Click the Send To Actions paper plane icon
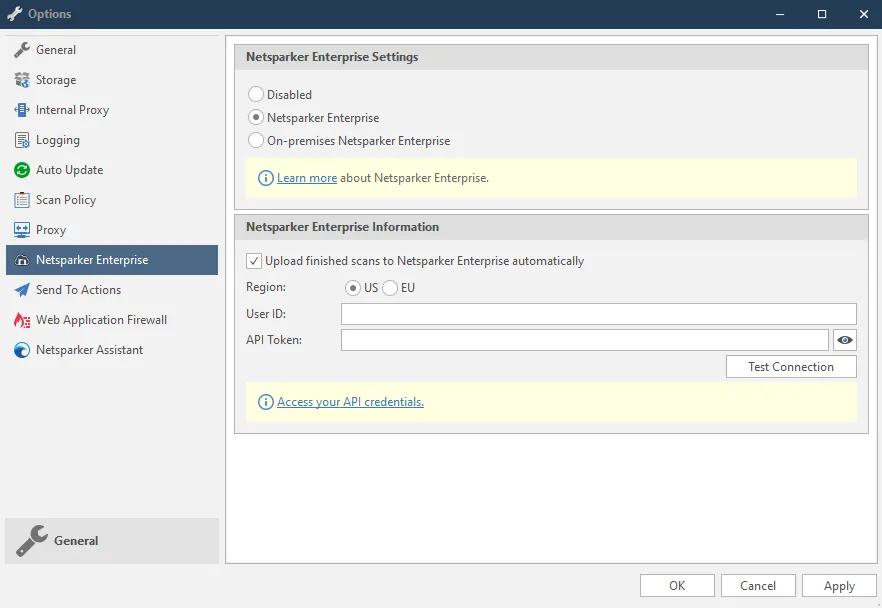Screen dimensions: 882x608 point(22,290)
